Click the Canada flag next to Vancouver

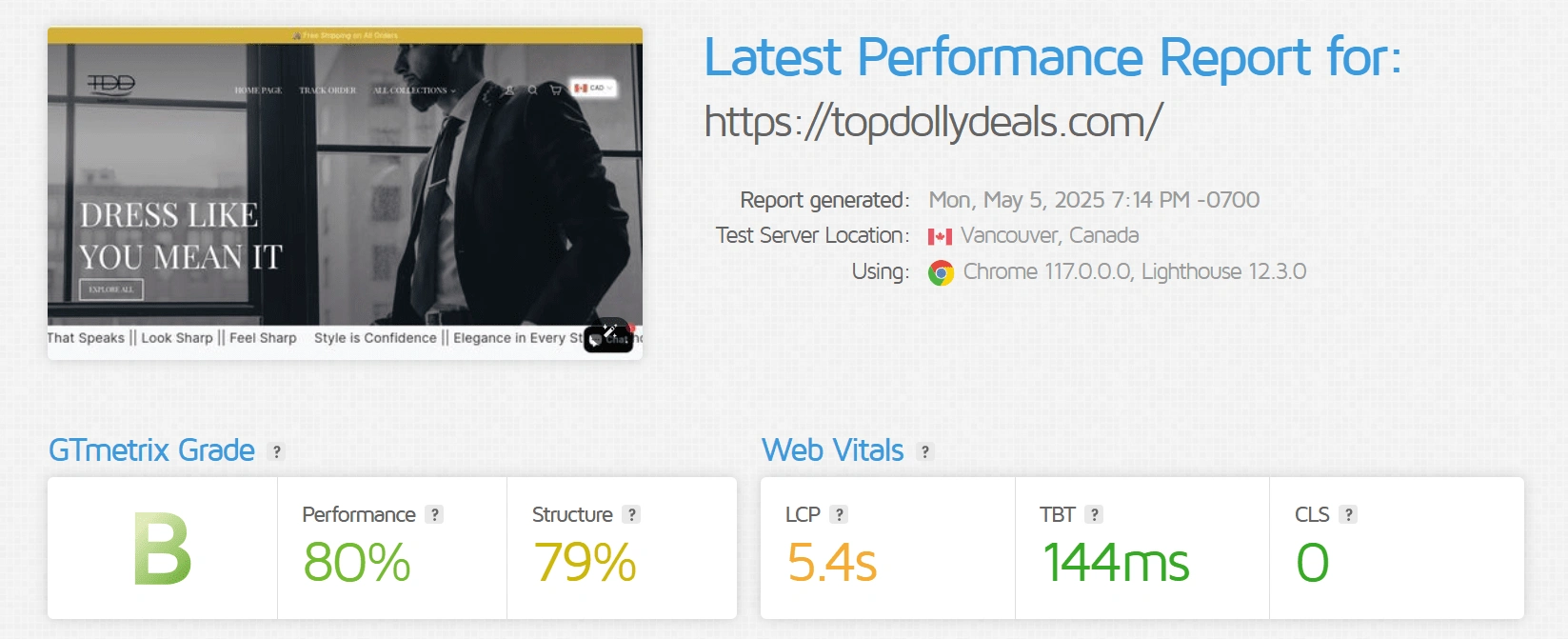[x=940, y=236]
